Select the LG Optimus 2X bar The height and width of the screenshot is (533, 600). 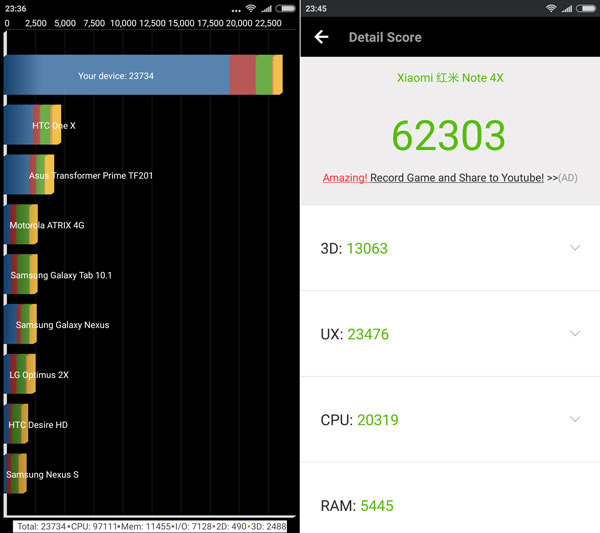(x=20, y=374)
